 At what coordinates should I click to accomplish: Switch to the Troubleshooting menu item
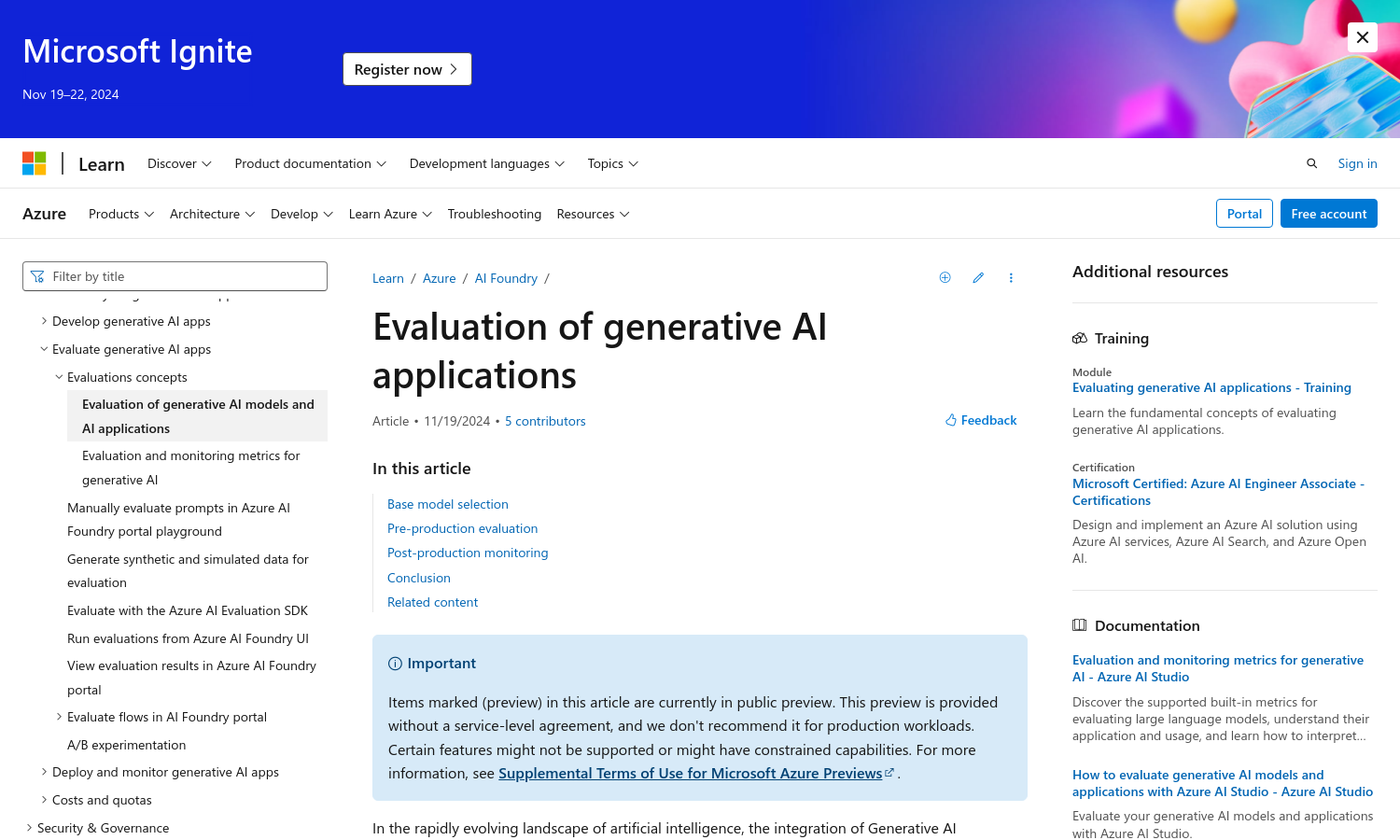[495, 214]
